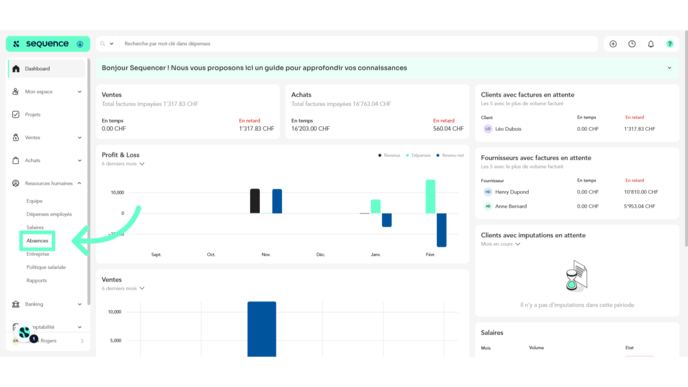
Task: Click Henry Dupond avatar icon
Action: coord(487,192)
